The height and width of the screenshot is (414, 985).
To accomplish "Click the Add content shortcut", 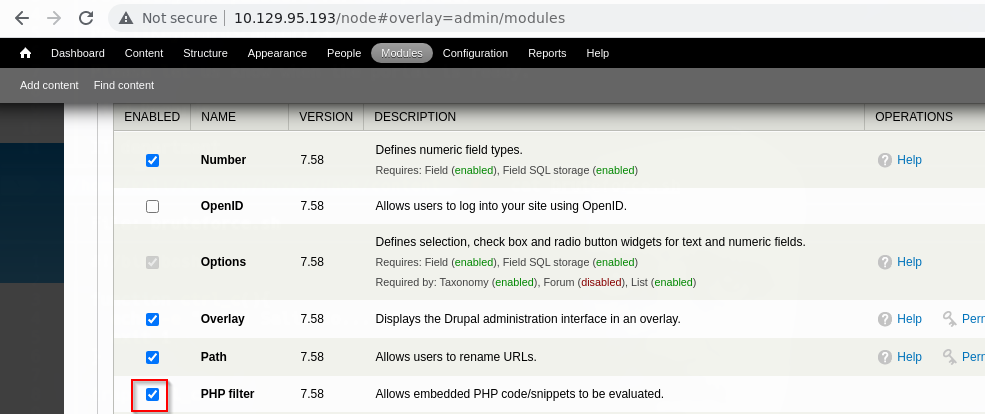I will [x=49, y=85].
